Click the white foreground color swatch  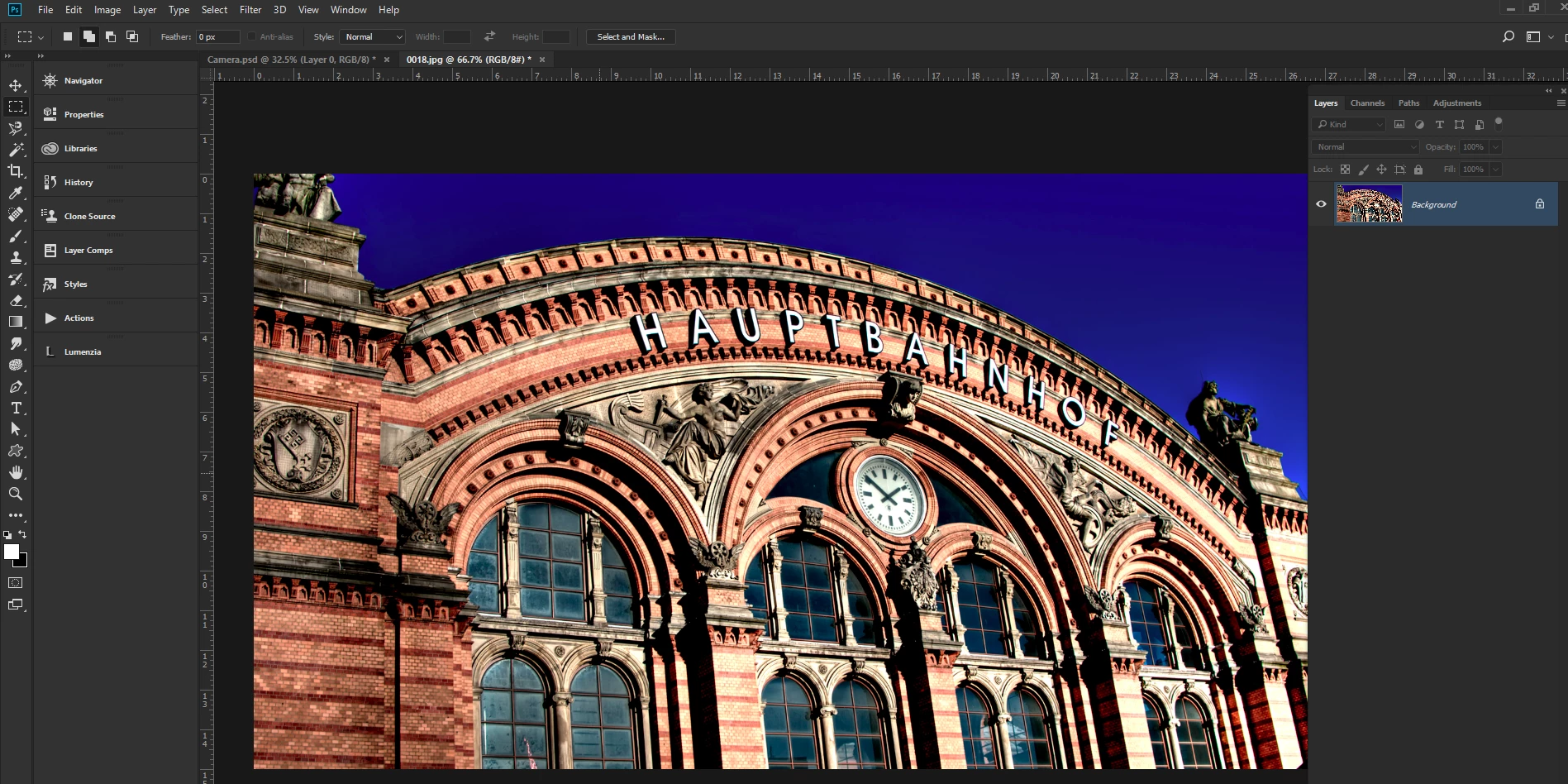pyautogui.click(x=11, y=552)
